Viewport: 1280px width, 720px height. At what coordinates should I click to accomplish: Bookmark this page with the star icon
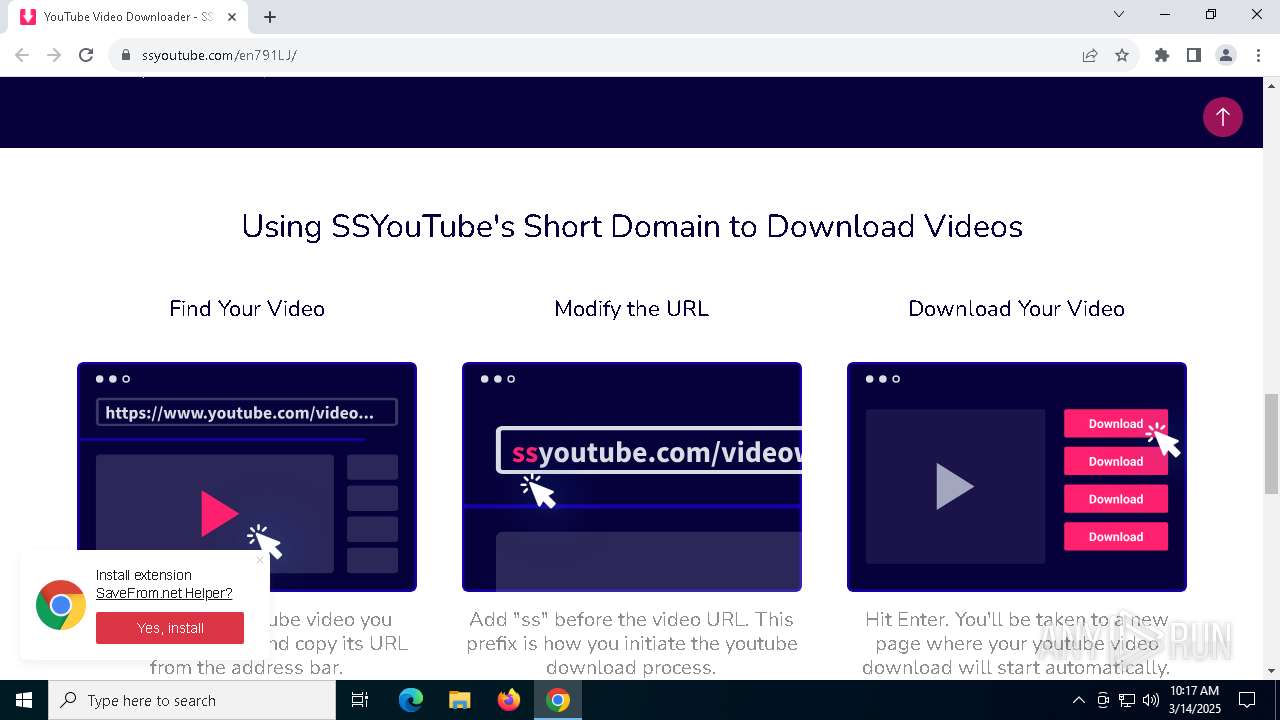[1122, 55]
